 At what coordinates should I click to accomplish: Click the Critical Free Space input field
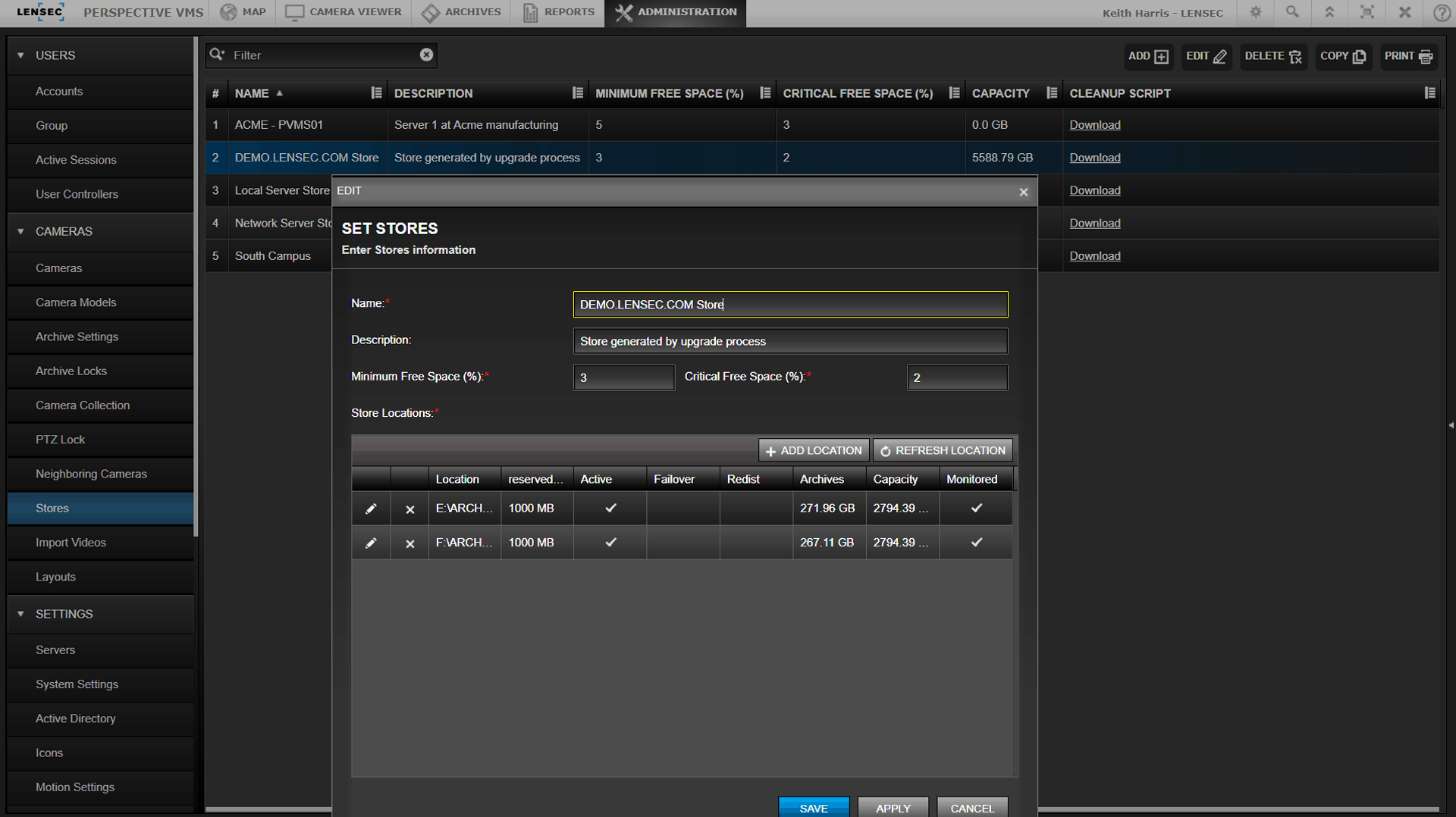click(x=957, y=377)
